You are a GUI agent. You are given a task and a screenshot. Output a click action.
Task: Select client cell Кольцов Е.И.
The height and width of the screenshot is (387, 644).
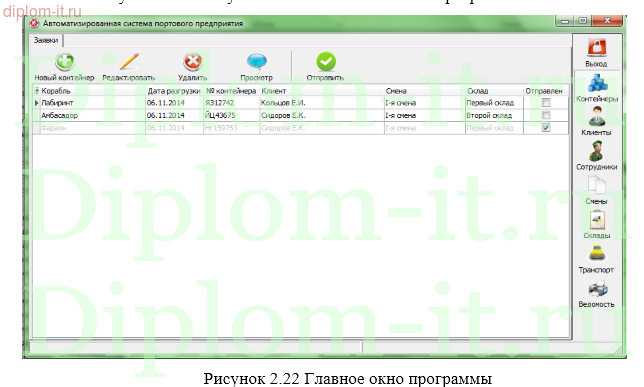pos(322,103)
